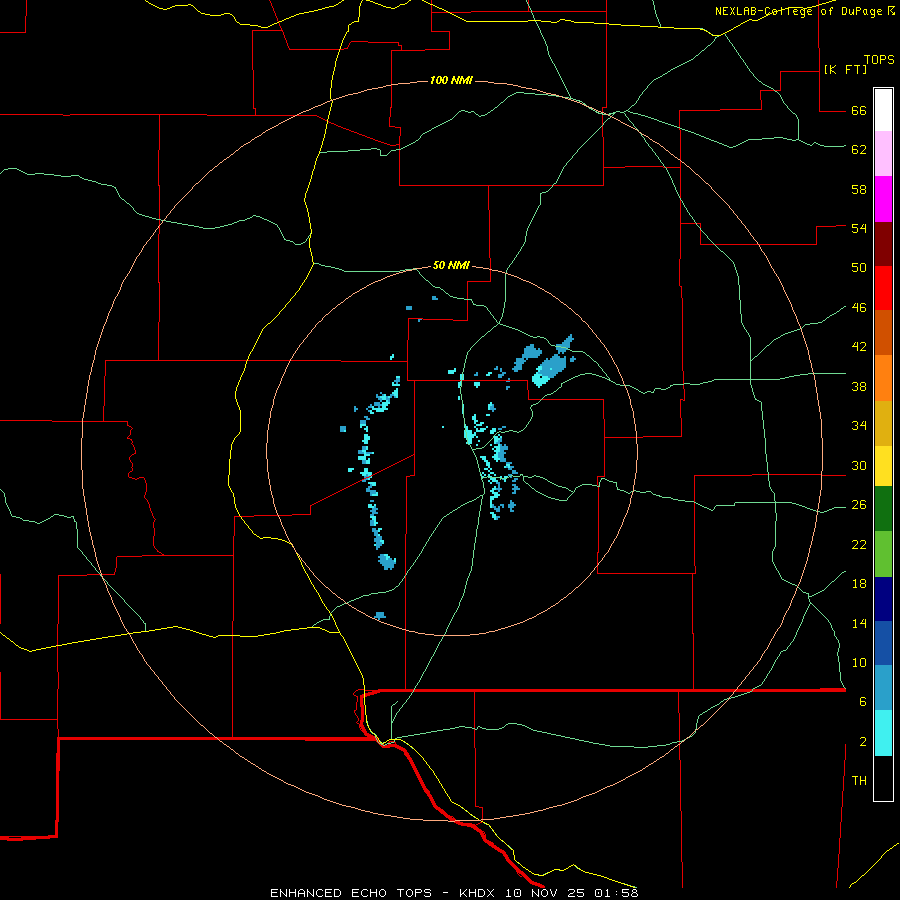Click the legend value "26"

(x=859, y=505)
